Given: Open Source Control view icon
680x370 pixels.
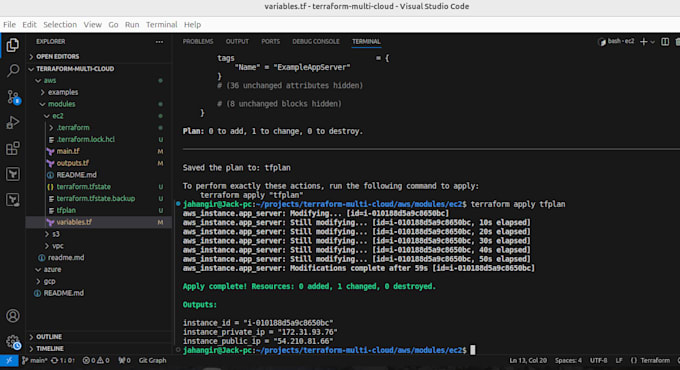Looking at the screenshot, I should (x=13, y=97).
